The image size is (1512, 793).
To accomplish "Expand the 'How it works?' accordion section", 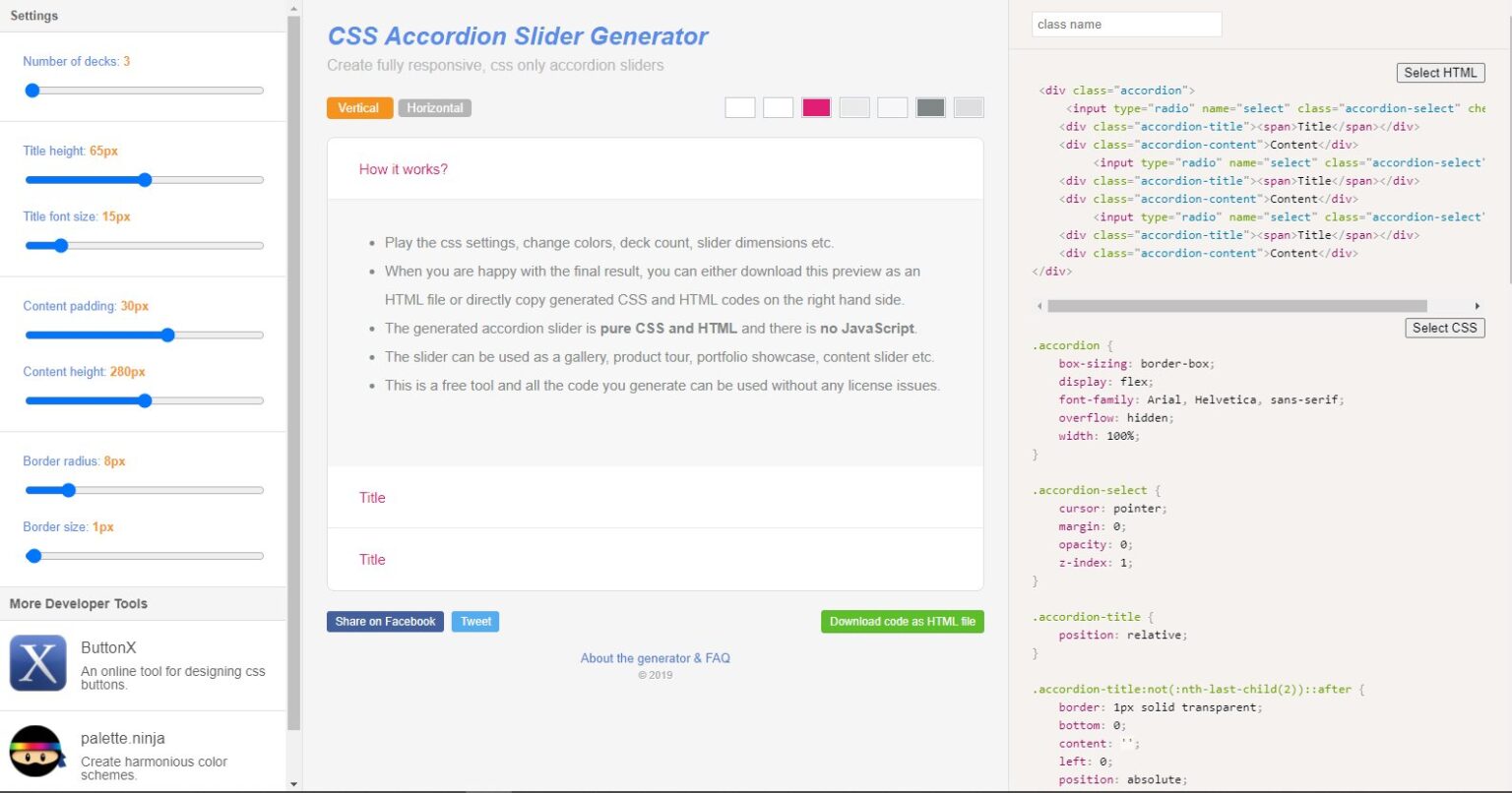I will [404, 169].
